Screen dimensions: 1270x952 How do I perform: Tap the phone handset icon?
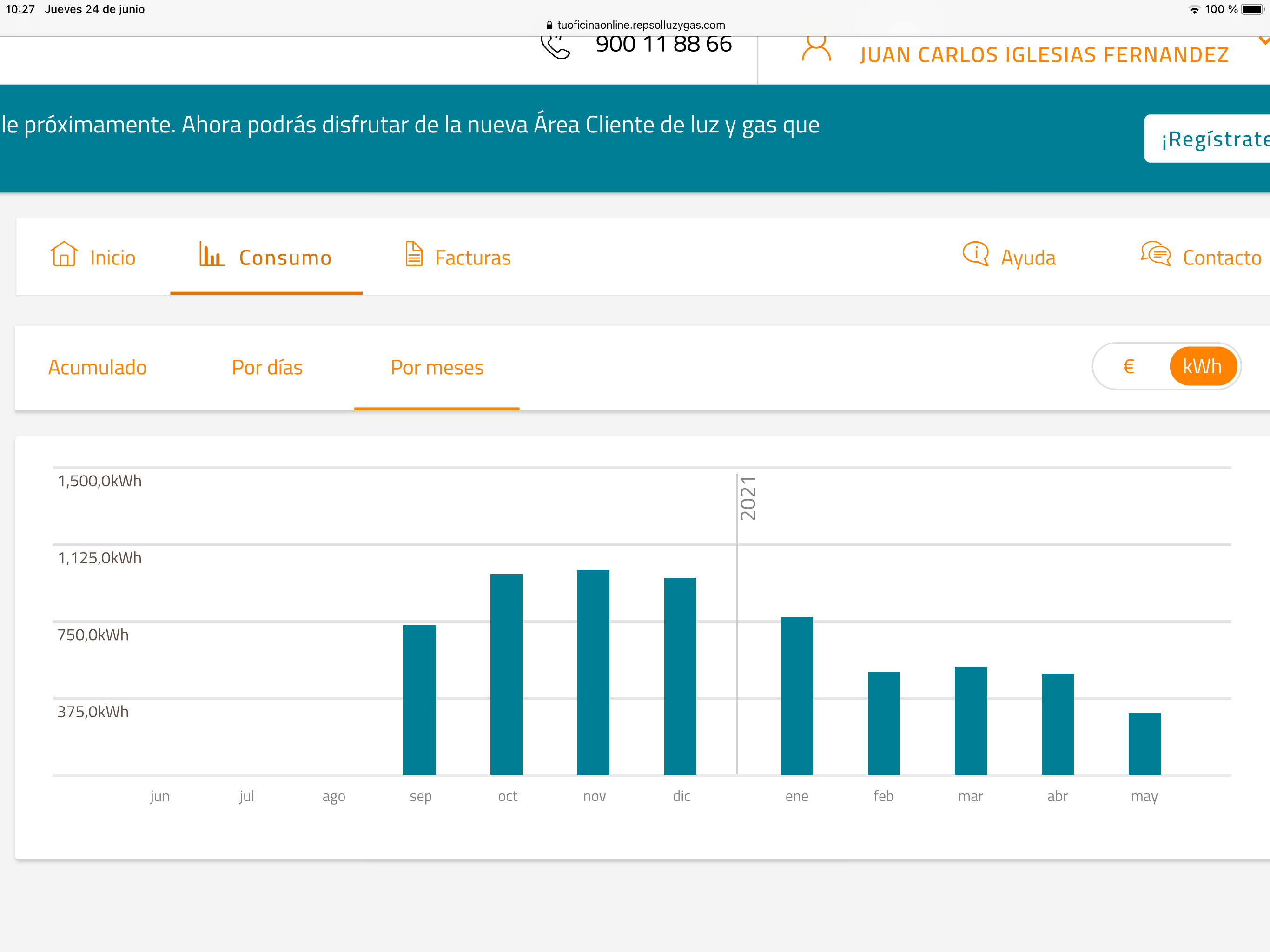click(x=555, y=47)
